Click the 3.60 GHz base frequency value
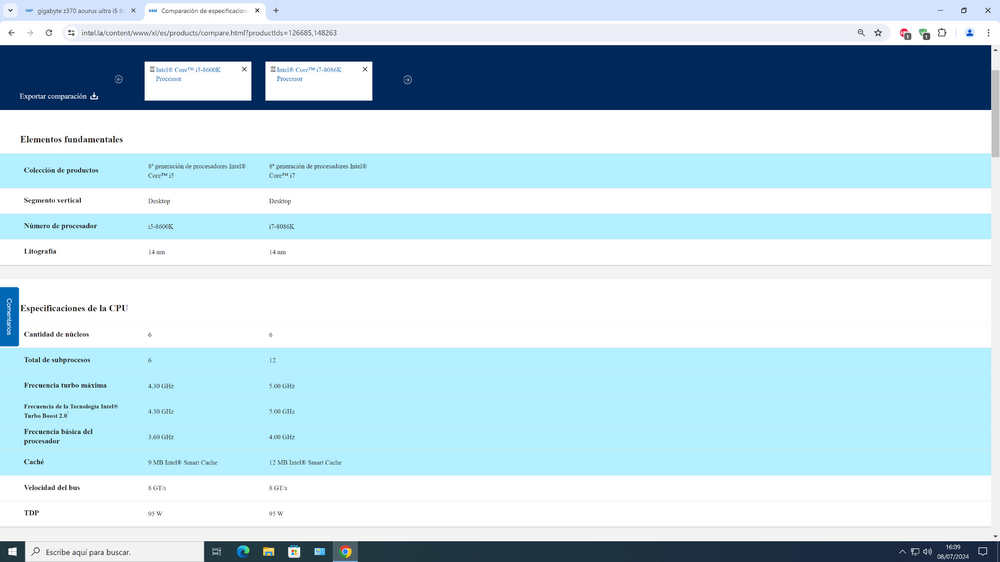 click(x=161, y=437)
